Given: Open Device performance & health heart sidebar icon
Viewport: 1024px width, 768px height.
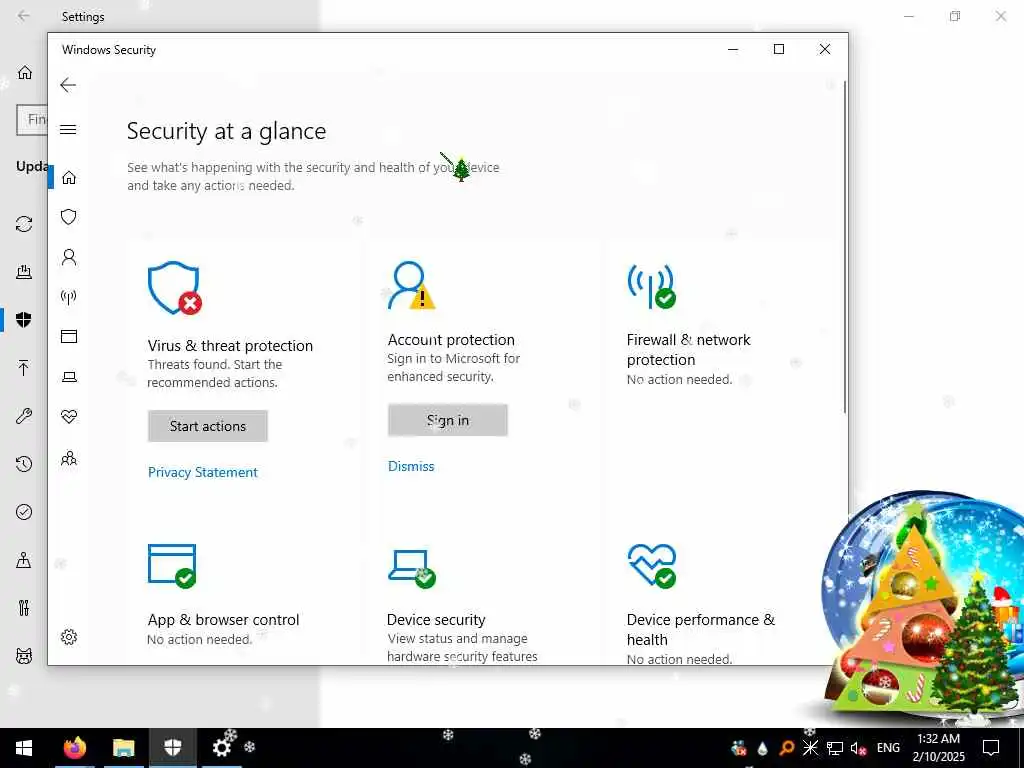Looking at the screenshot, I should click(x=69, y=417).
